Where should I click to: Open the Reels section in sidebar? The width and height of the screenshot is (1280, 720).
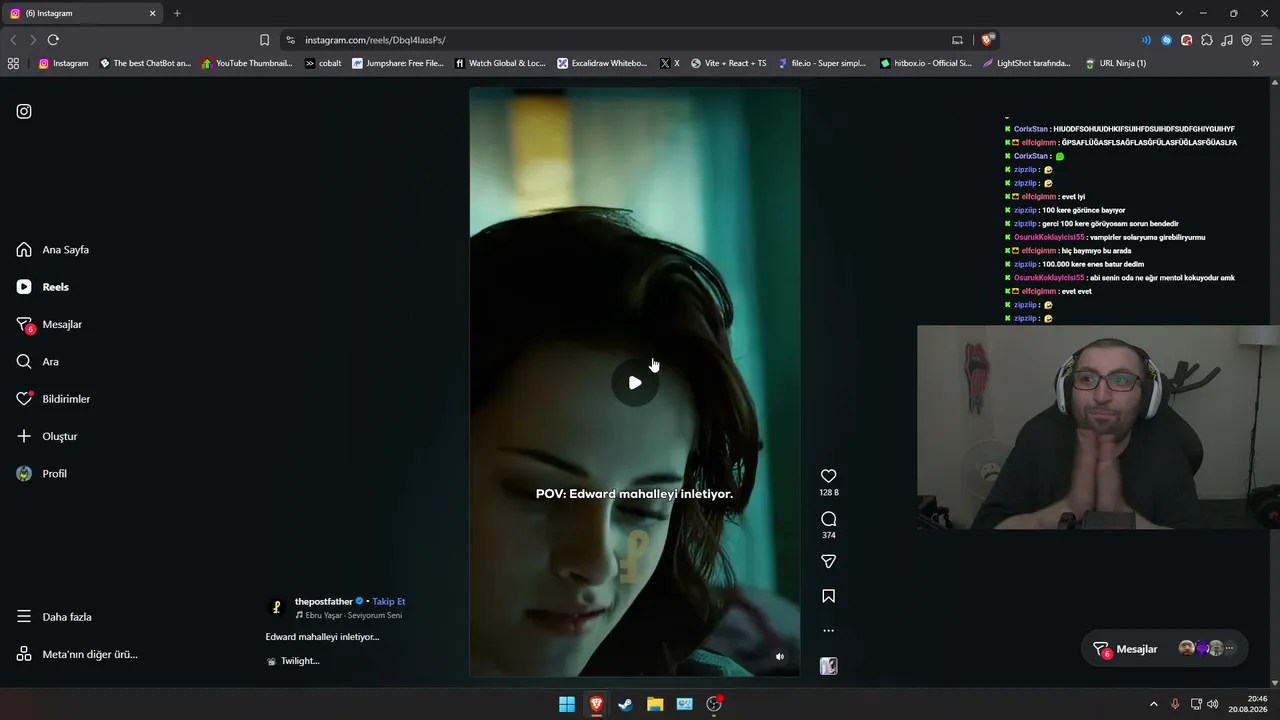[43, 287]
